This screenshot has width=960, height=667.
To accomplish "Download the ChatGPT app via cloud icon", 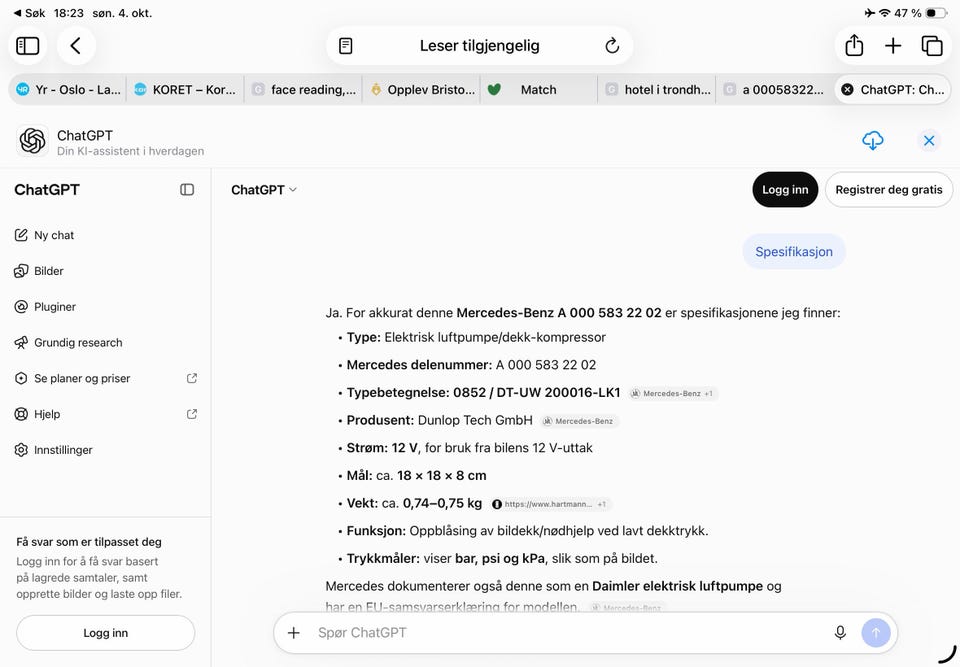I will [872, 140].
